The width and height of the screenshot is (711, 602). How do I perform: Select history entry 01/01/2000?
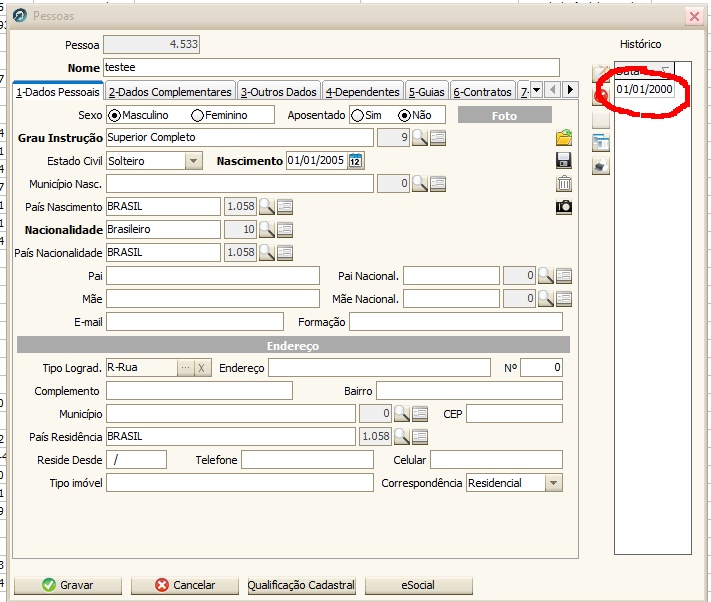click(644, 89)
